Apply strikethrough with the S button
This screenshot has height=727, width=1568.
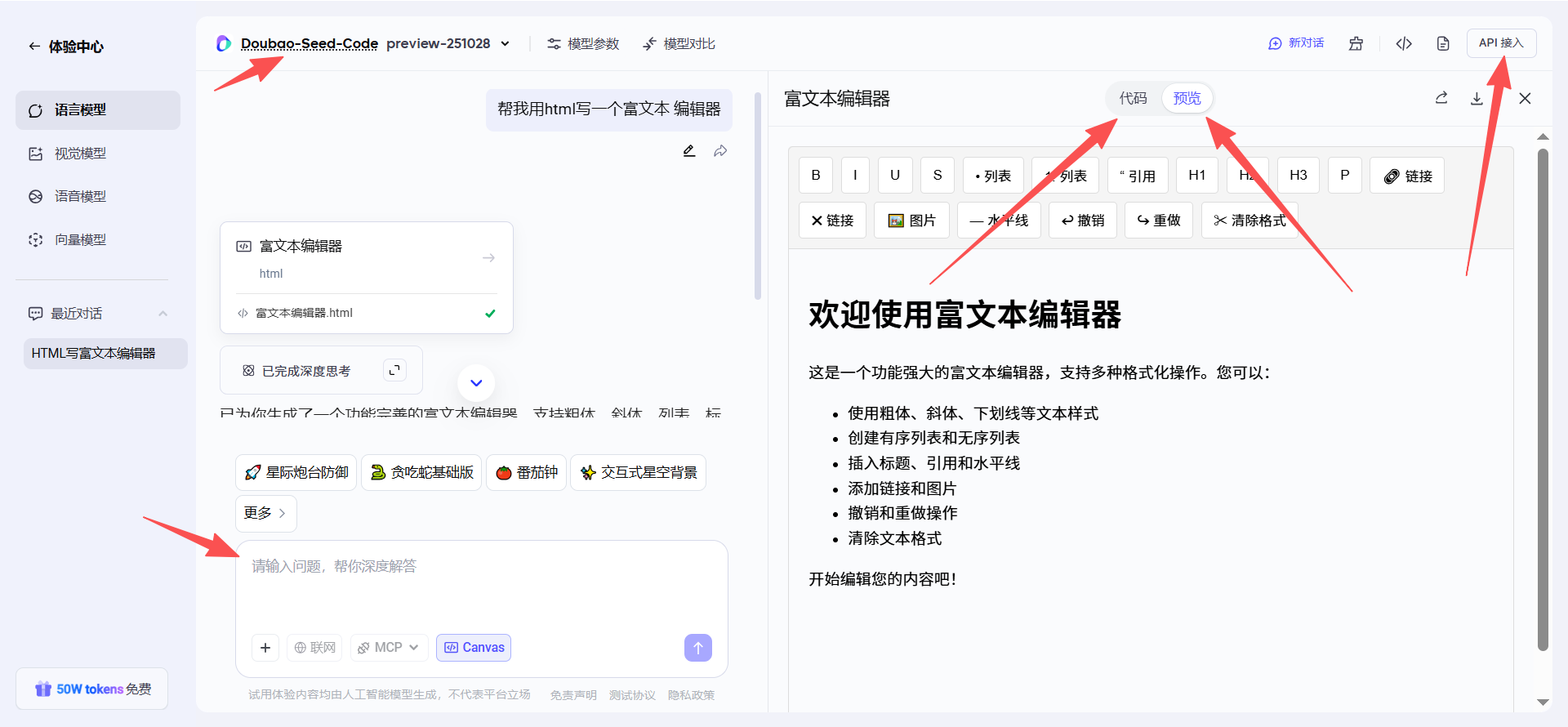pos(938,176)
